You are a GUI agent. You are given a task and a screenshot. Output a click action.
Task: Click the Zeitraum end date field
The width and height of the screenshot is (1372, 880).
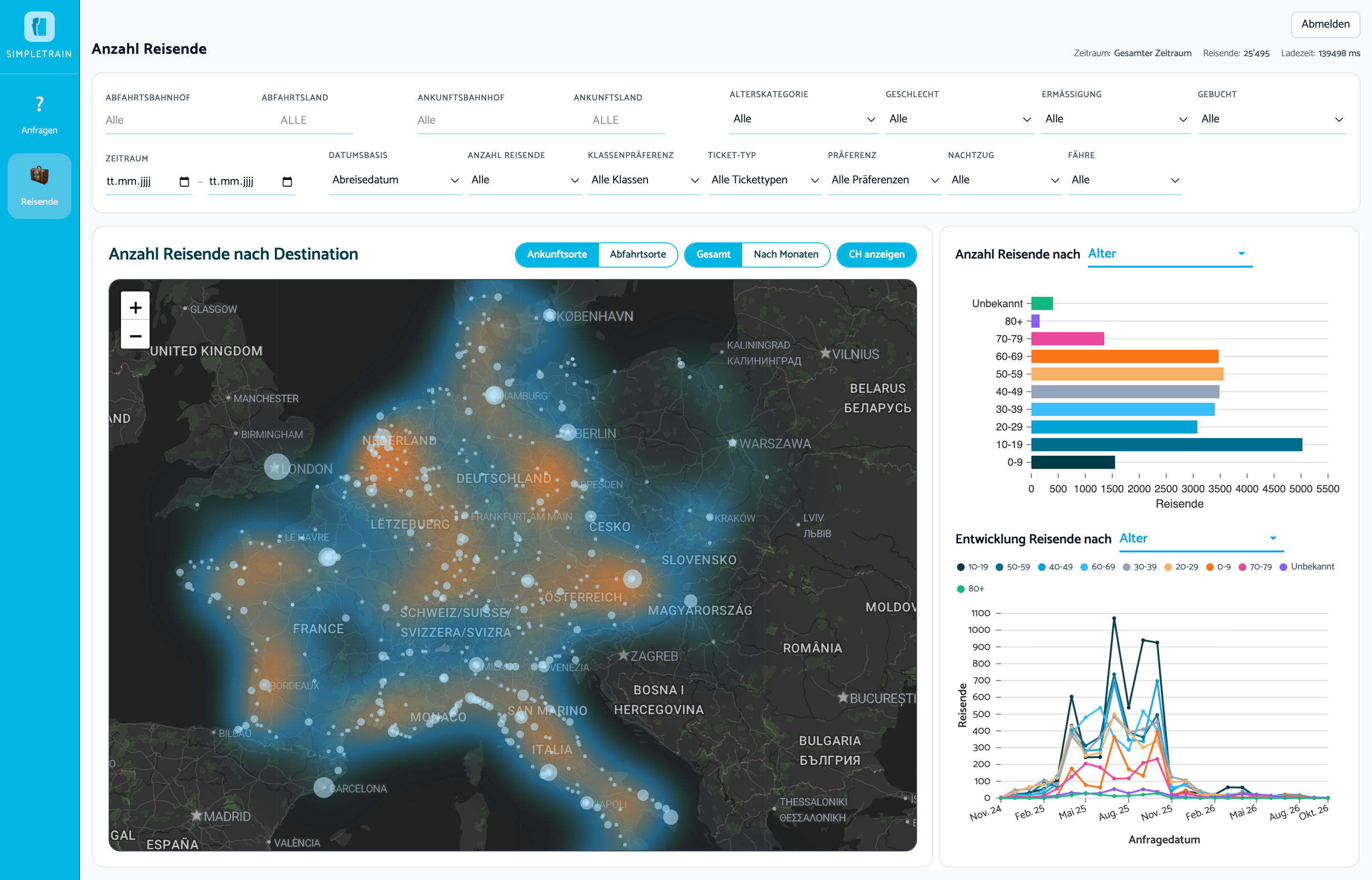252,181
